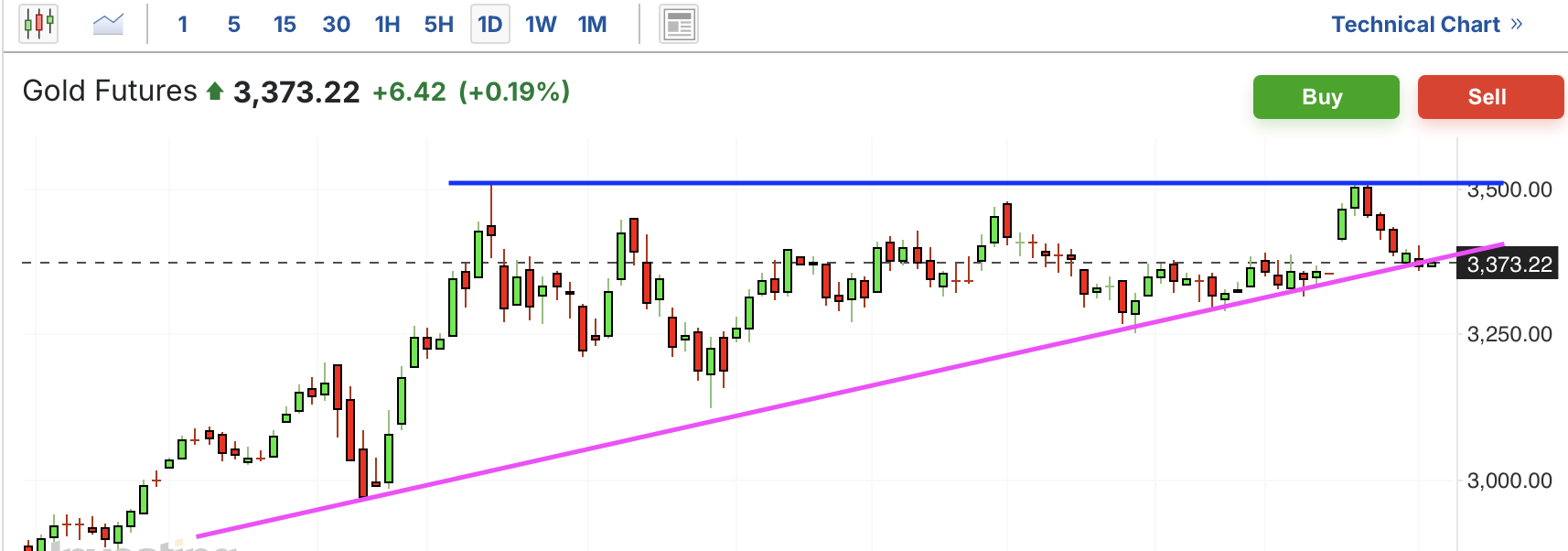Select the 1 minute timeframe
Image resolution: width=1568 pixels, height=551 pixels.
tap(183, 24)
